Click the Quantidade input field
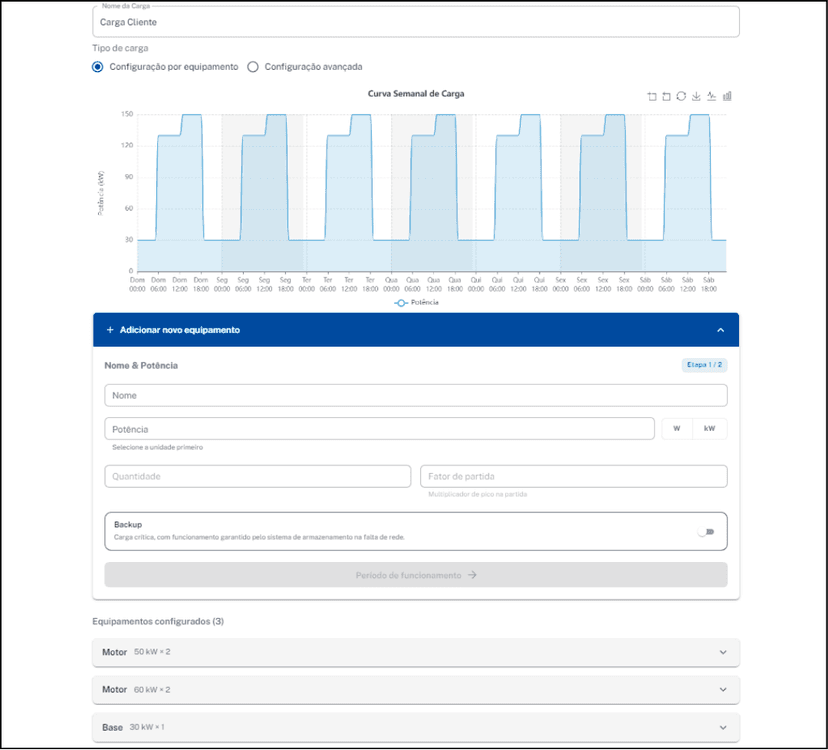Viewport: 828px width, 750px height. [257, 476]
